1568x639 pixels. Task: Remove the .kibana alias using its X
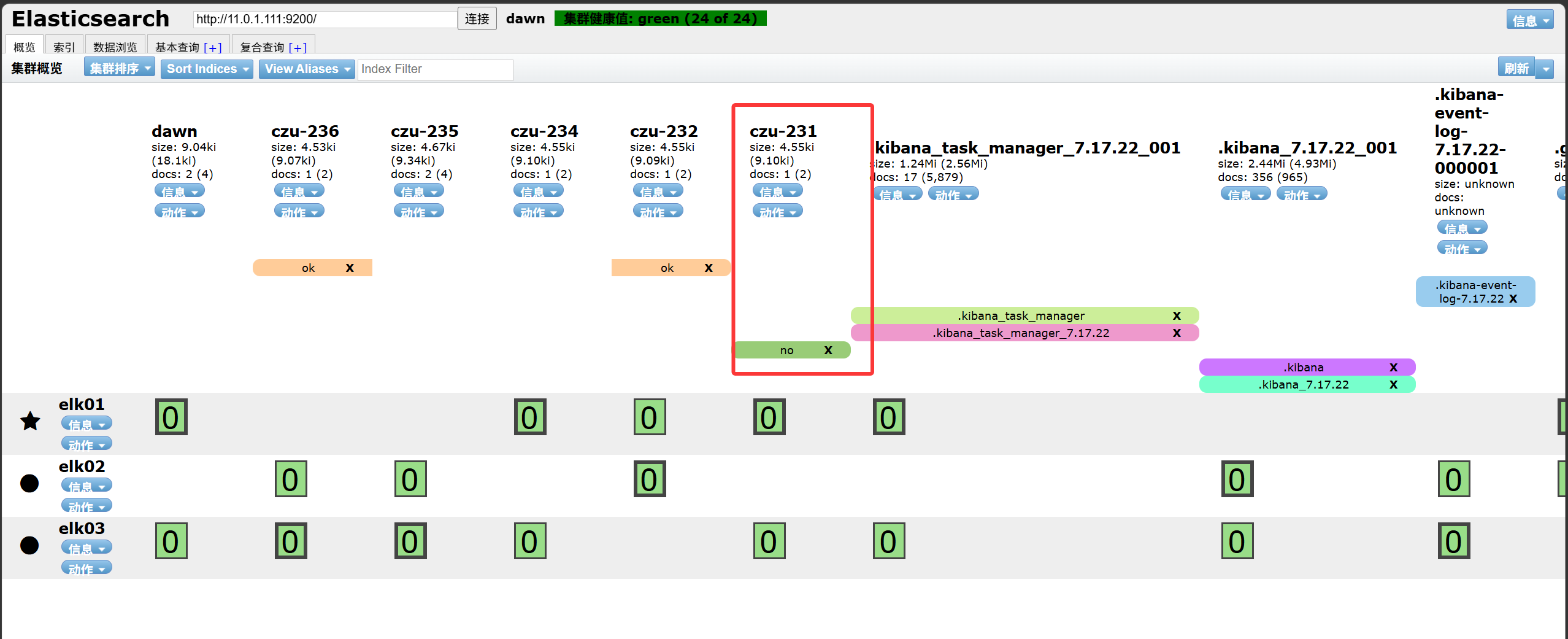coord(1393,367)
